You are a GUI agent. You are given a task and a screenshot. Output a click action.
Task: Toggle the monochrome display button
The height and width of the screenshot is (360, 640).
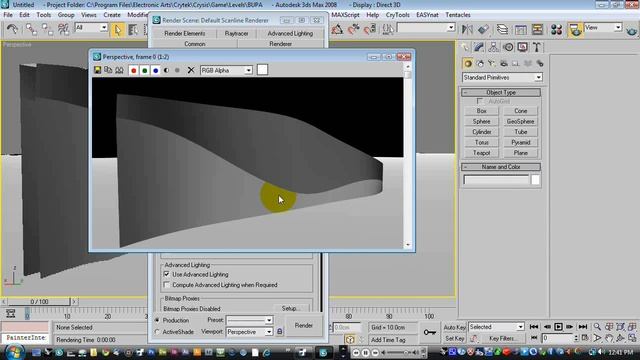click(x=177, y=70)
